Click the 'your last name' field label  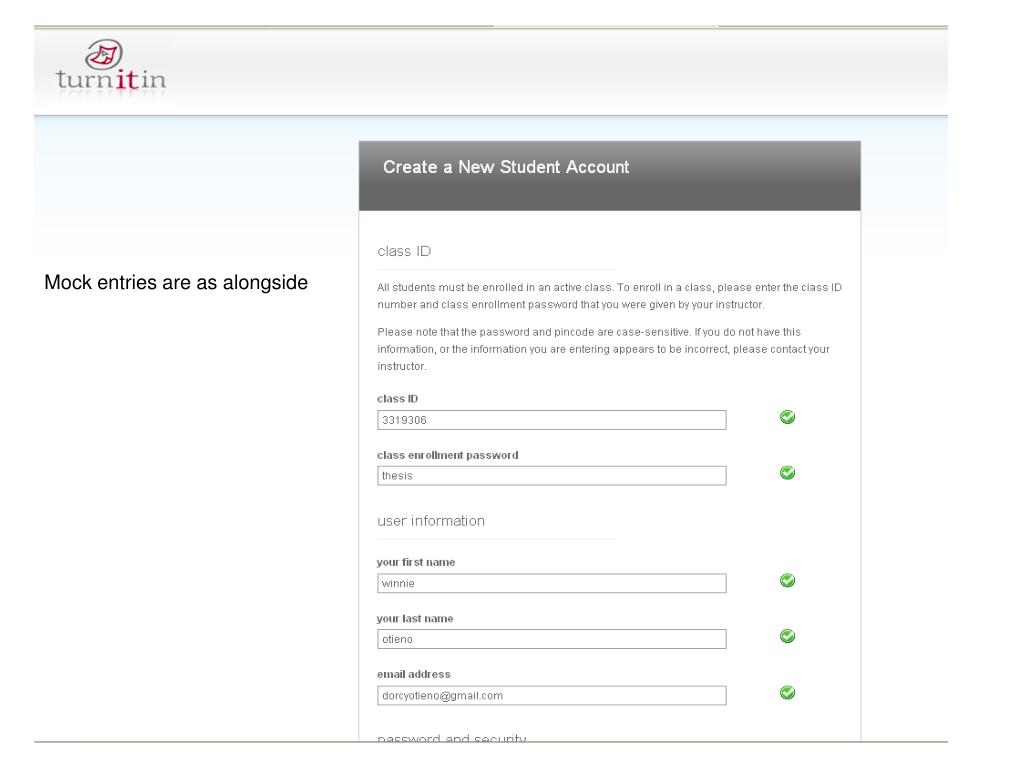(x=415, y=618)
